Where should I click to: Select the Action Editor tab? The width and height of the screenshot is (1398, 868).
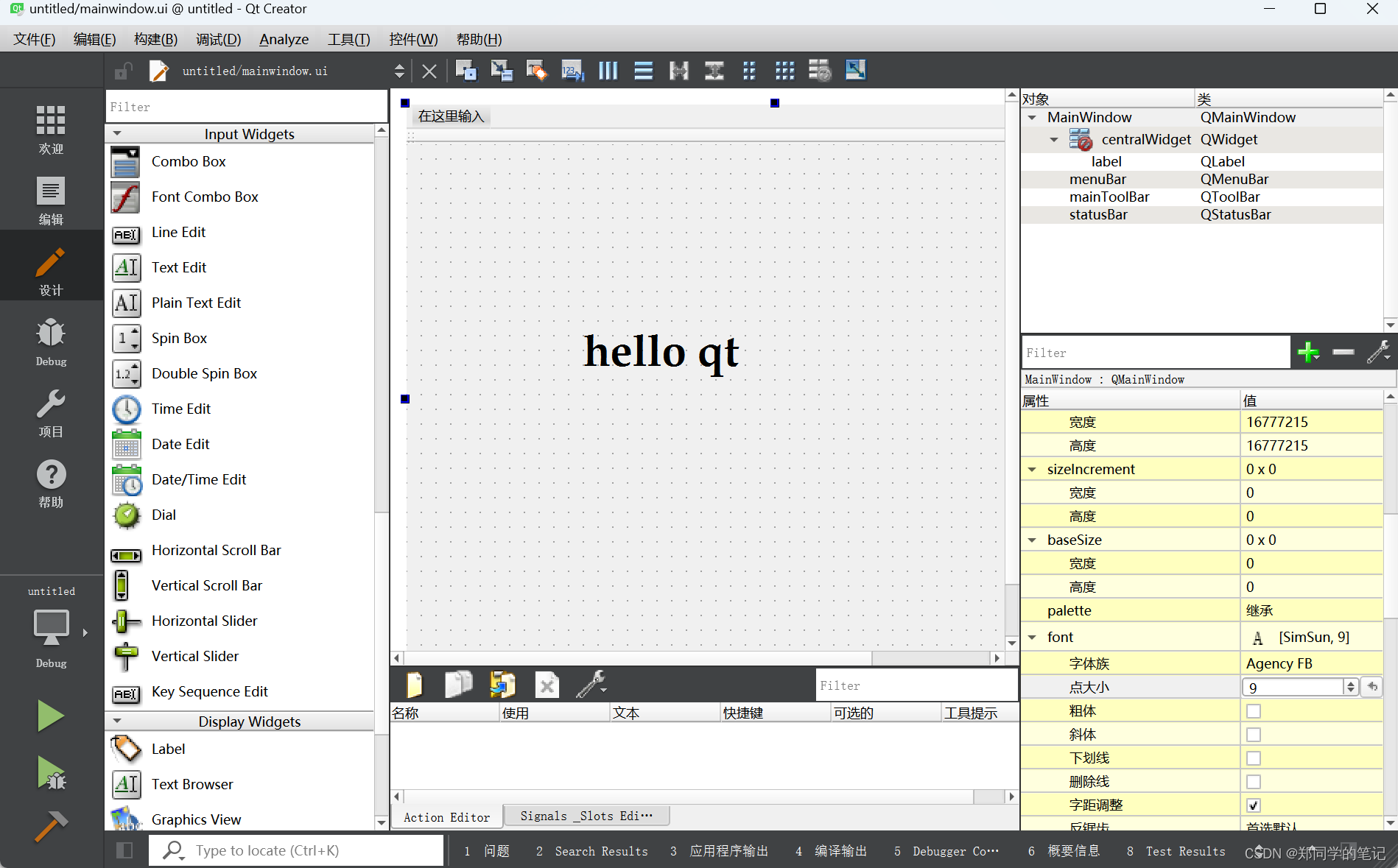point(446,817)
